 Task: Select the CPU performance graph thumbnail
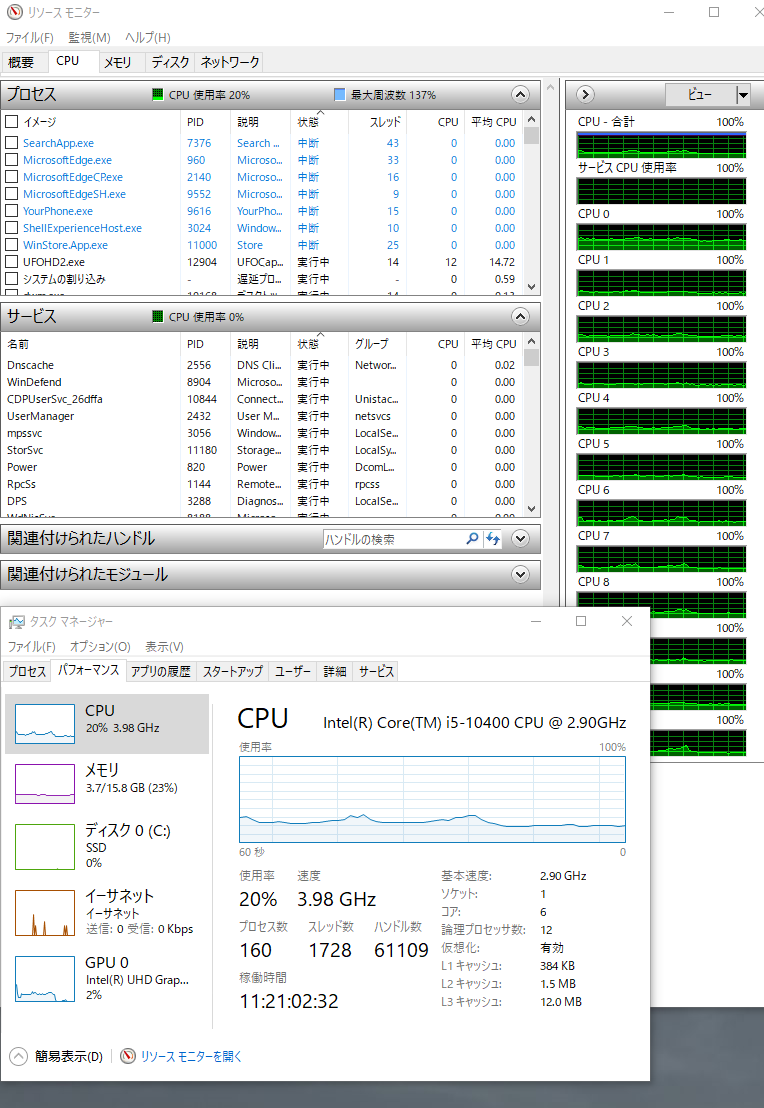[45, 724]
